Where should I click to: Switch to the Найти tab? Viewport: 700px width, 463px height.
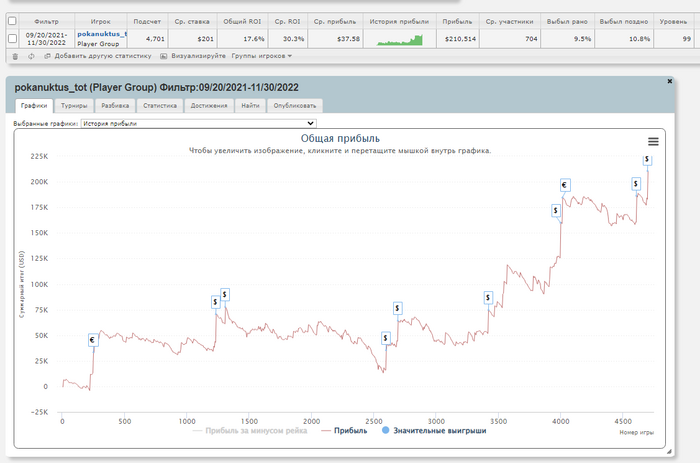click(x=250, y=106)
